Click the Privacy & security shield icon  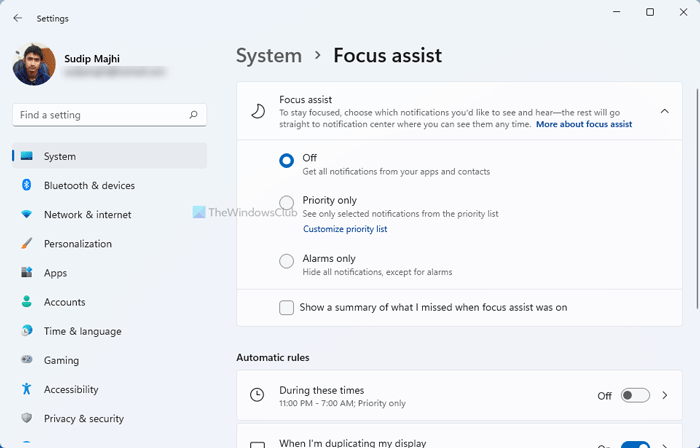(26, 418)
